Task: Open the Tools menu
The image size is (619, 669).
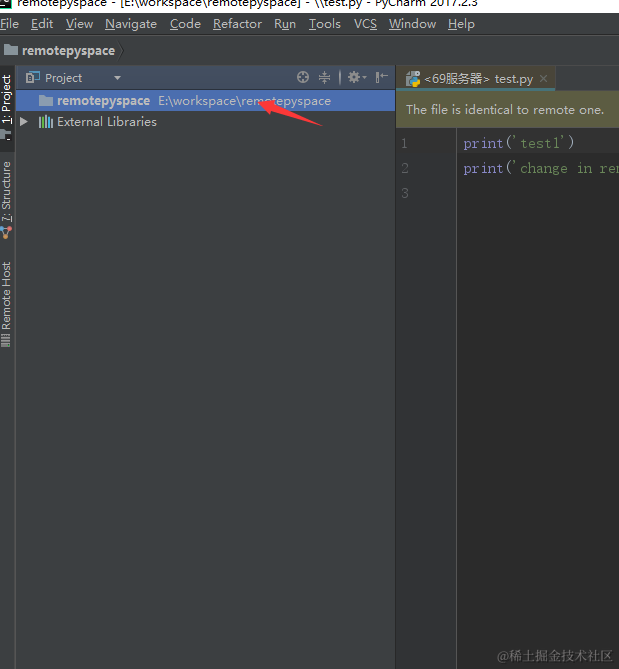Action: [325, 24]
